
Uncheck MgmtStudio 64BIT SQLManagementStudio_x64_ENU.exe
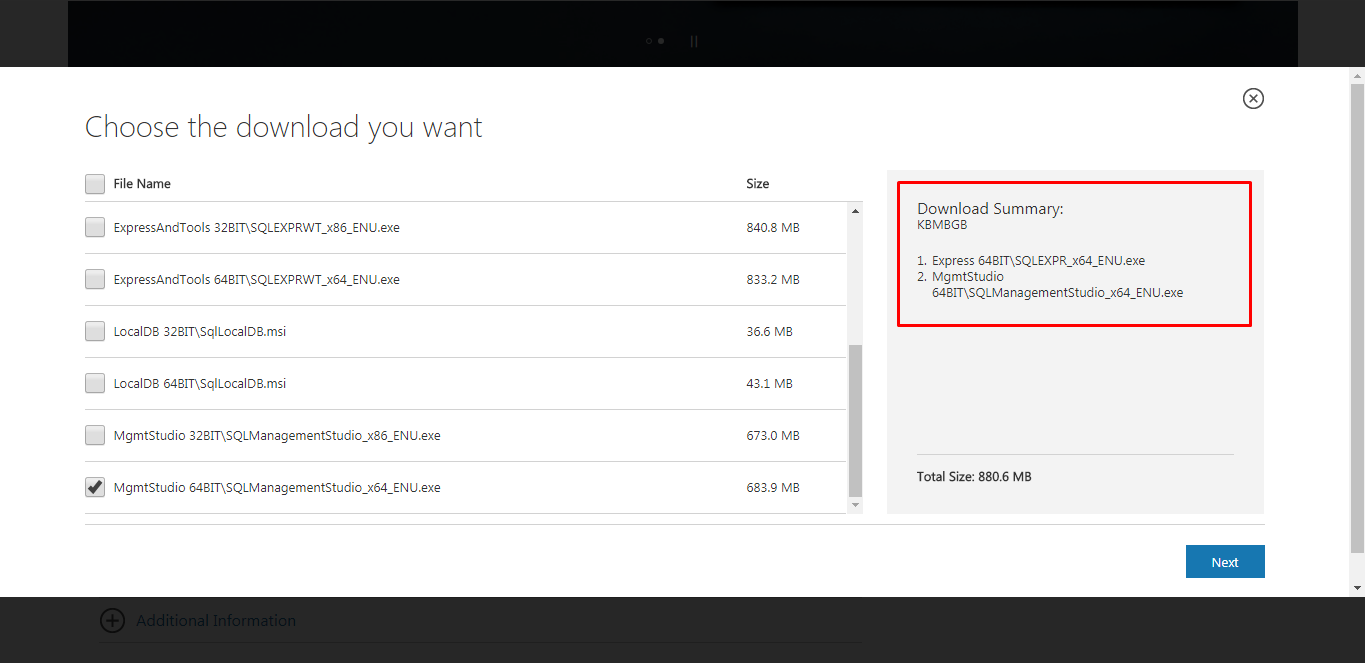pyautogui.click(x=95, y=487)
